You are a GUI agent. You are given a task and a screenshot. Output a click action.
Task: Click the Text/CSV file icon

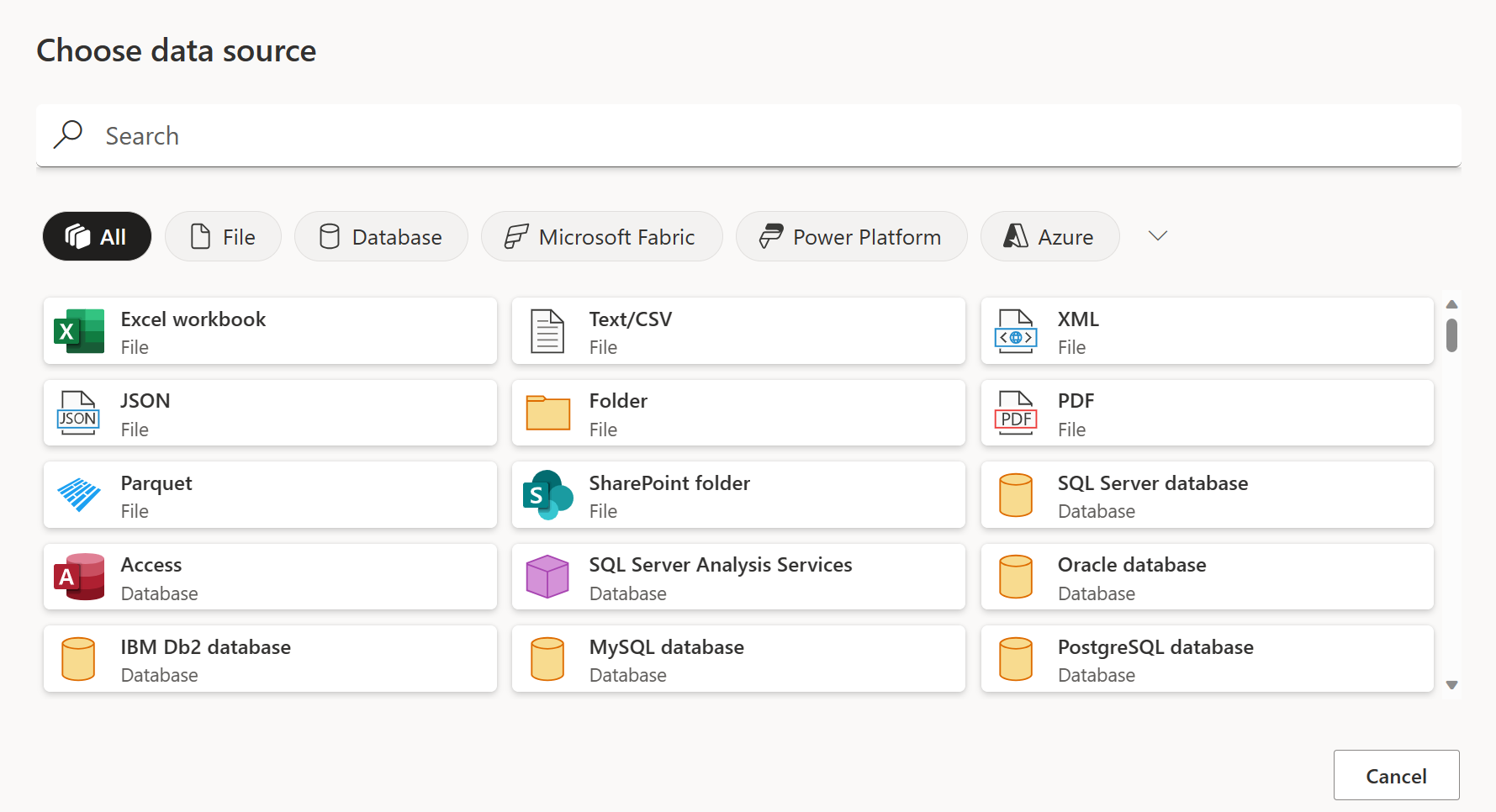(547, 331)
